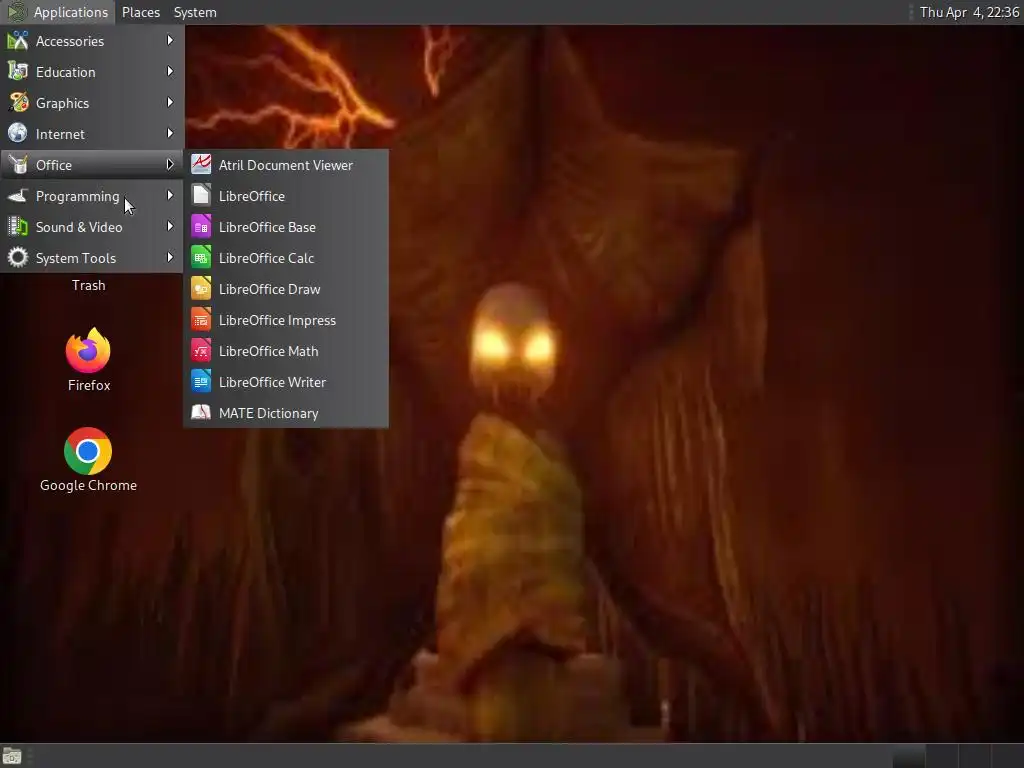Screen dimensions: 1024x768
Task: Expand the Sound & Video submenu arrow
Action: (170, 227)
